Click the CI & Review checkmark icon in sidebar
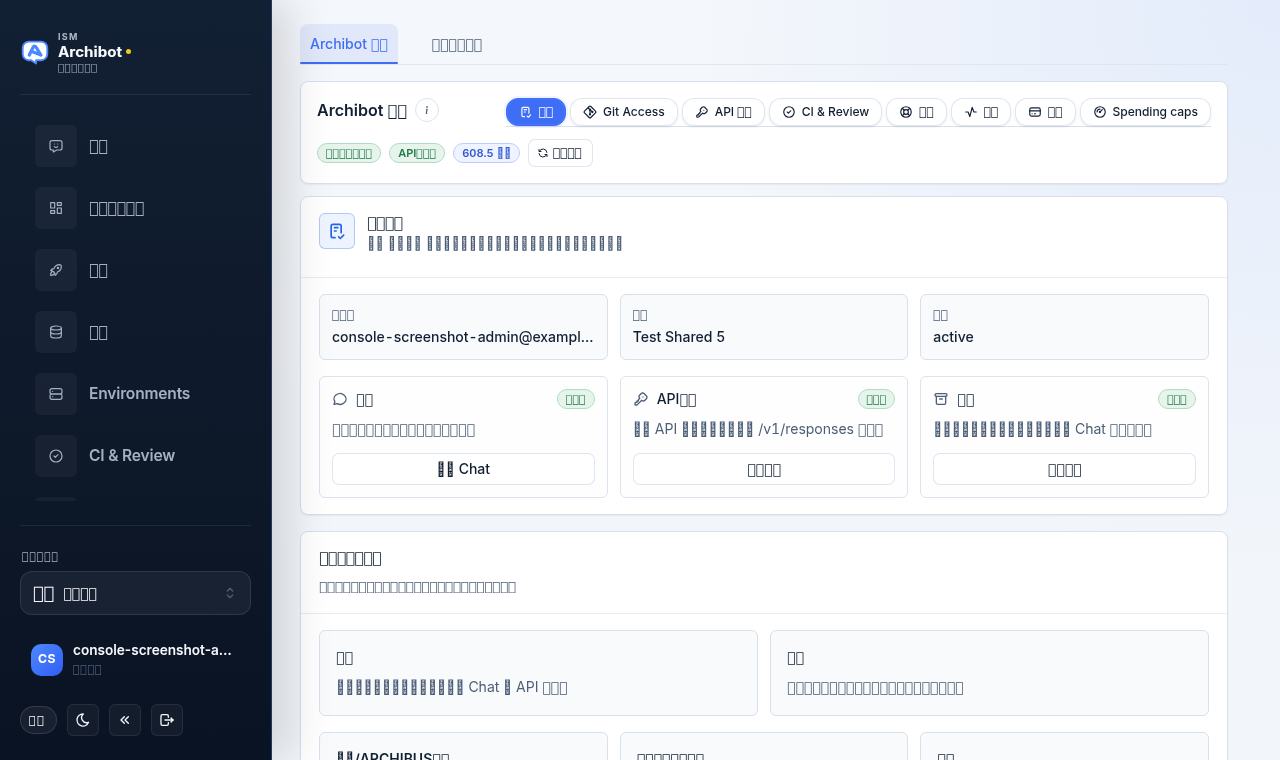 point(56,456)
